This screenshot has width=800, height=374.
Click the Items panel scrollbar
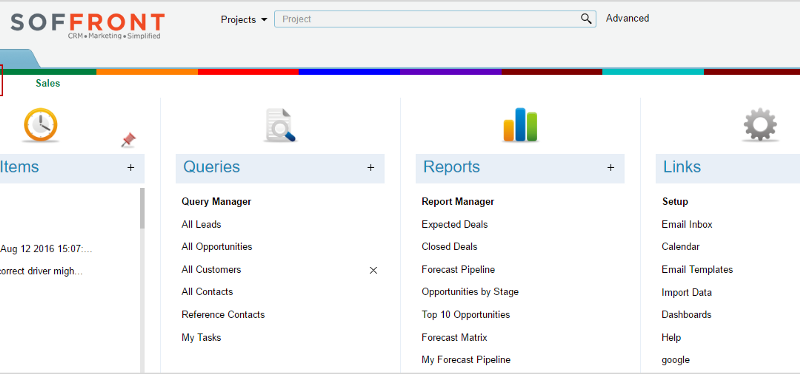[x=142, y=209]
